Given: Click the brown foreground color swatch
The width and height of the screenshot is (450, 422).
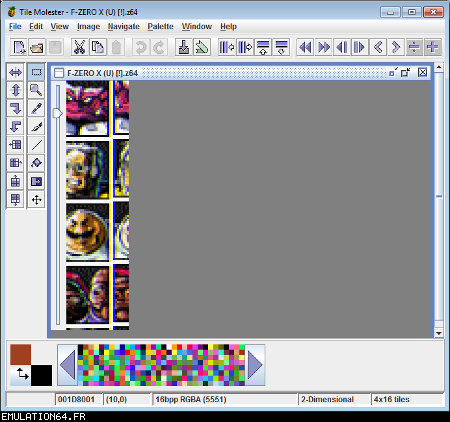Looking at the screenshot, I should [20, 354].
